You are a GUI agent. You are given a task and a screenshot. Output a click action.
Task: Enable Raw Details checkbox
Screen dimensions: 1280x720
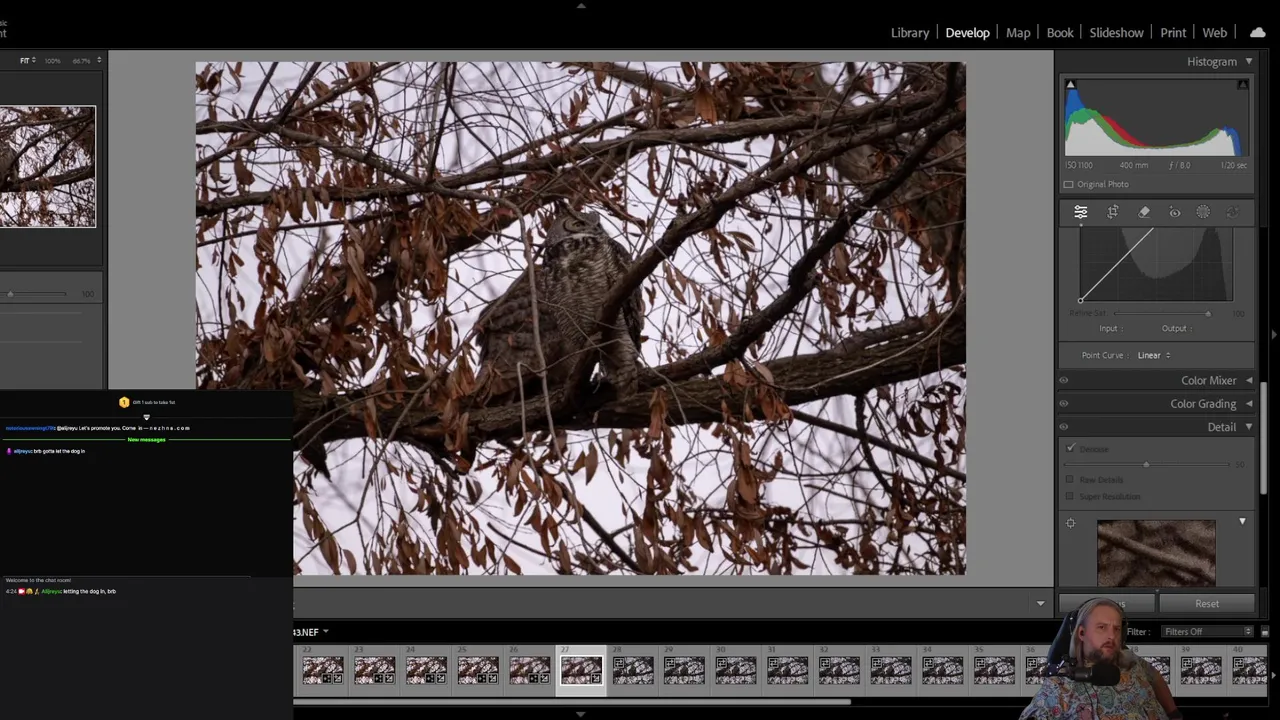(x=1069, y=479)
